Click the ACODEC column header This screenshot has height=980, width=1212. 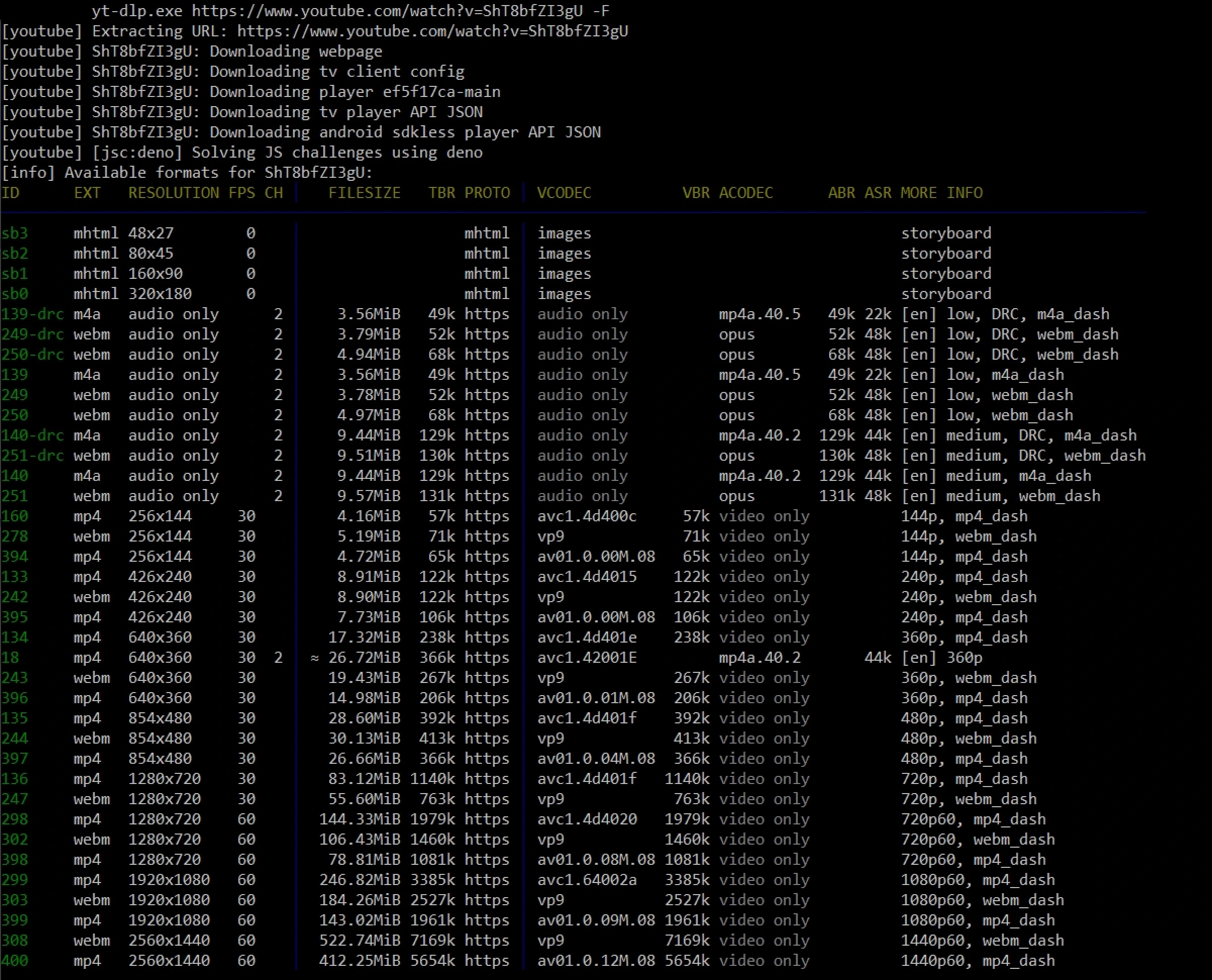point(745,193)
